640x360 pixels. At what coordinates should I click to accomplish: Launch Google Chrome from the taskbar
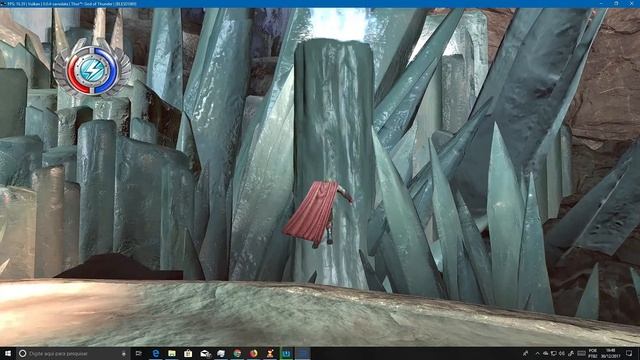pos(237,353)
